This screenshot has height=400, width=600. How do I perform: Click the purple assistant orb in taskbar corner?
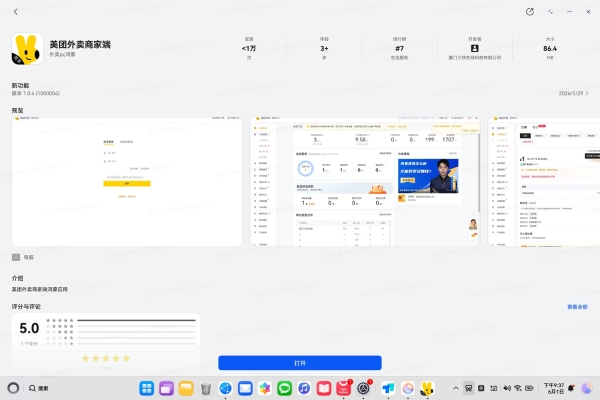587,388
